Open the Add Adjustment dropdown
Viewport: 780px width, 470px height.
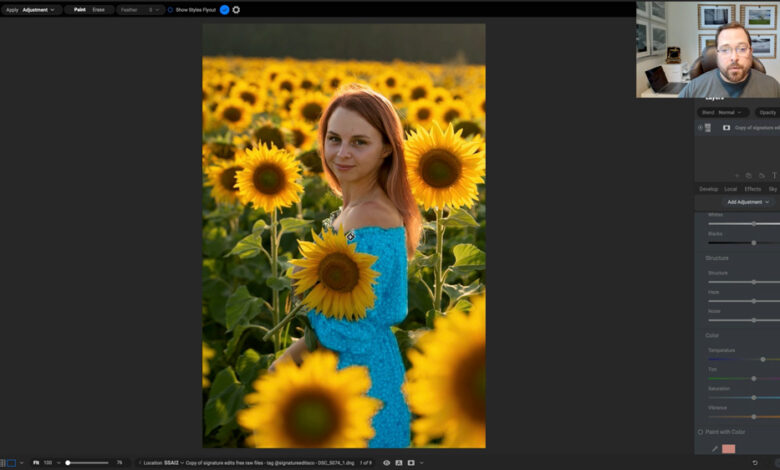tap(748, 202)
